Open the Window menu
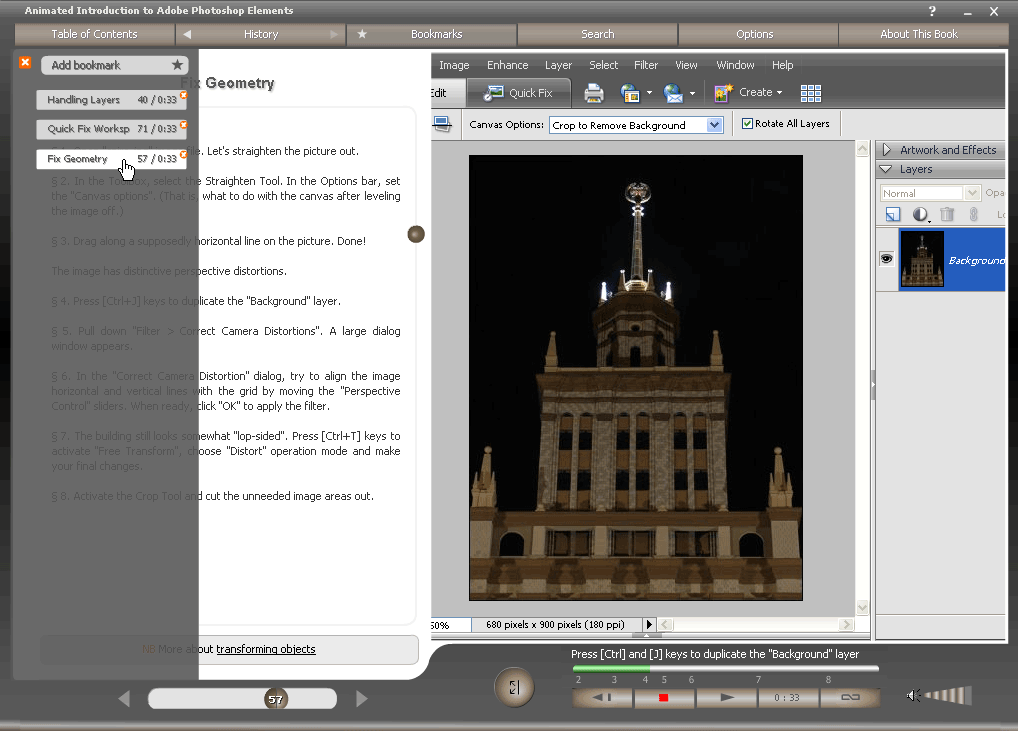 pyautogui.click(x=736, y=65)
